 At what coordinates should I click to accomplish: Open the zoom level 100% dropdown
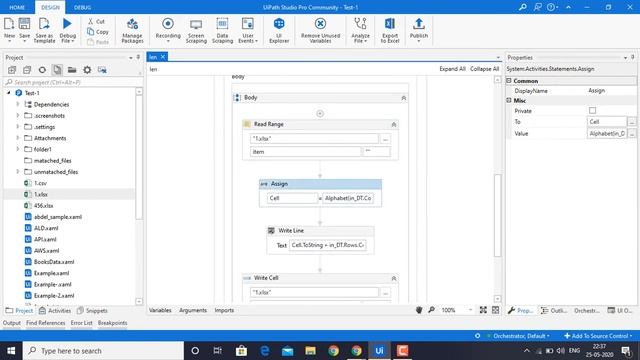(x=471, y=310)
